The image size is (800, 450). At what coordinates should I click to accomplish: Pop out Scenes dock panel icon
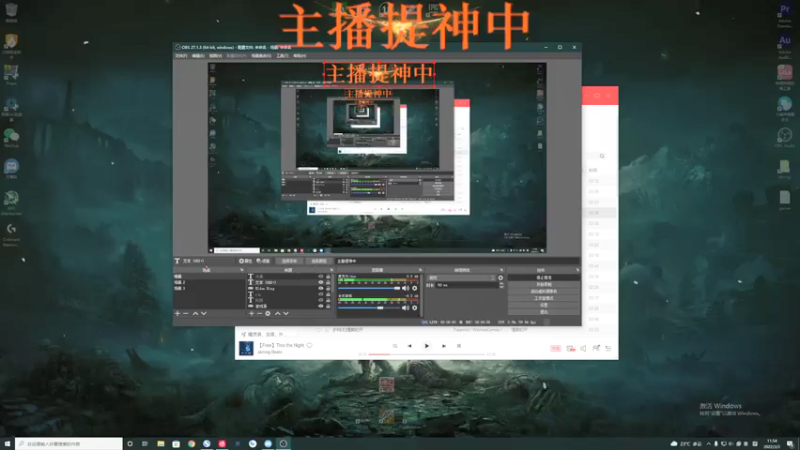coord(242,270)
